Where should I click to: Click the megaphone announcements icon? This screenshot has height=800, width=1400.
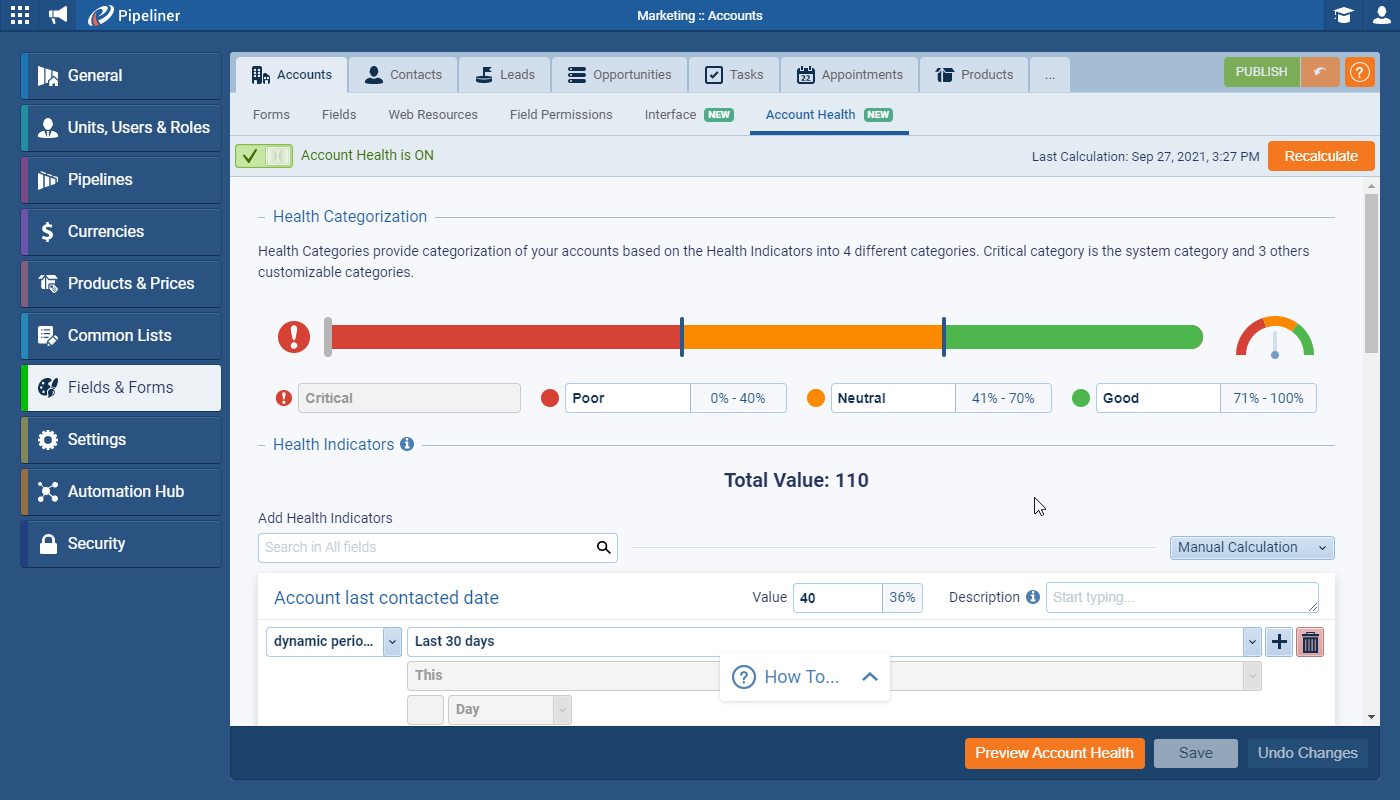coord(59,15)
